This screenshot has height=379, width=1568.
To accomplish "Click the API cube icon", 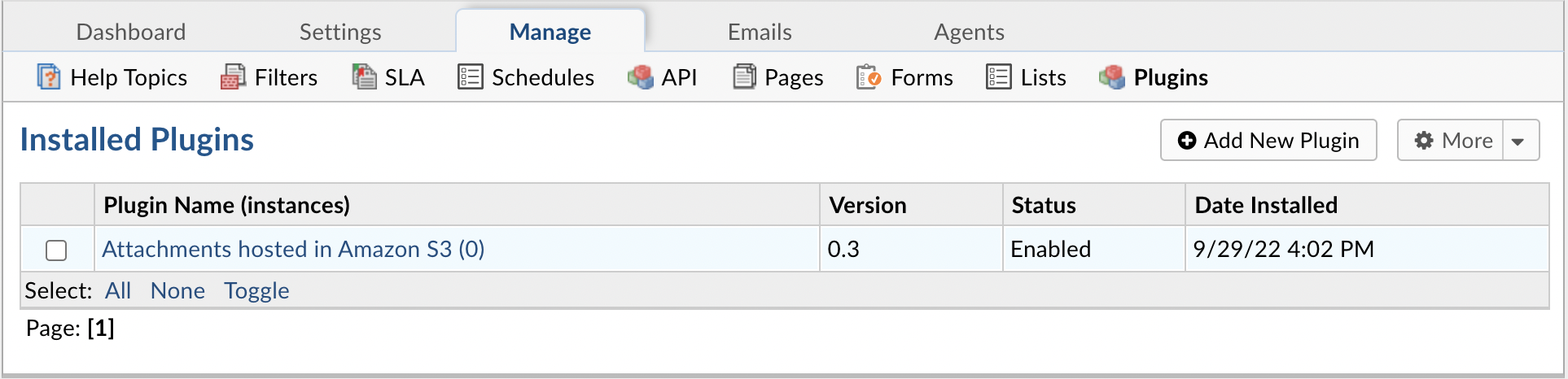I will click(x=641, y=77).
